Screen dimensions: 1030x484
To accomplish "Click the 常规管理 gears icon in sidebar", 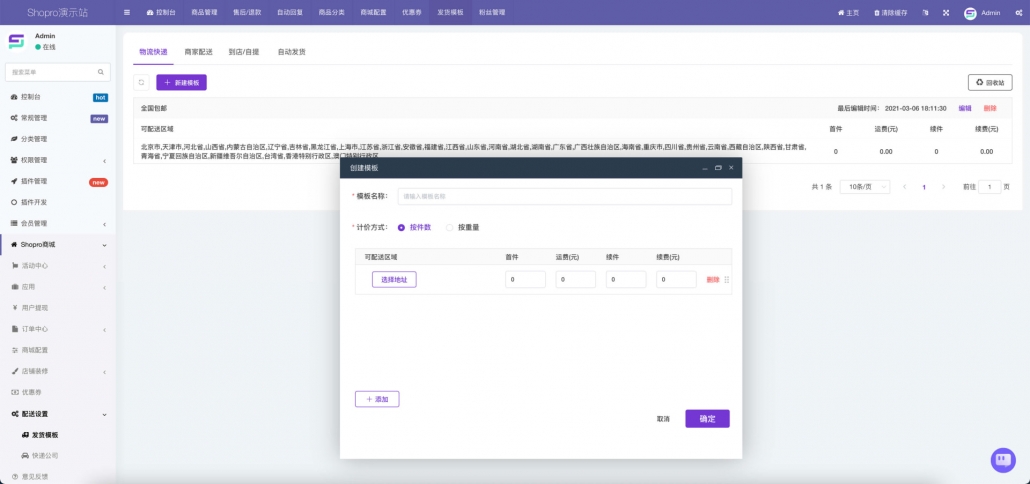I will [x=14, y=118].
